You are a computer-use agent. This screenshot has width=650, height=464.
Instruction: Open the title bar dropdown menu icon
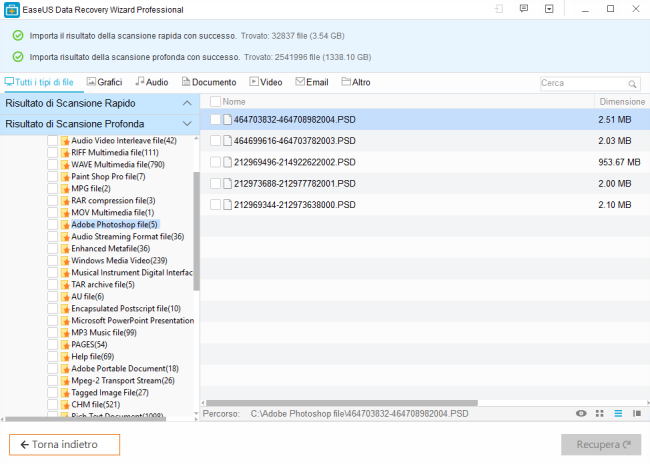(x=549, y=9)
